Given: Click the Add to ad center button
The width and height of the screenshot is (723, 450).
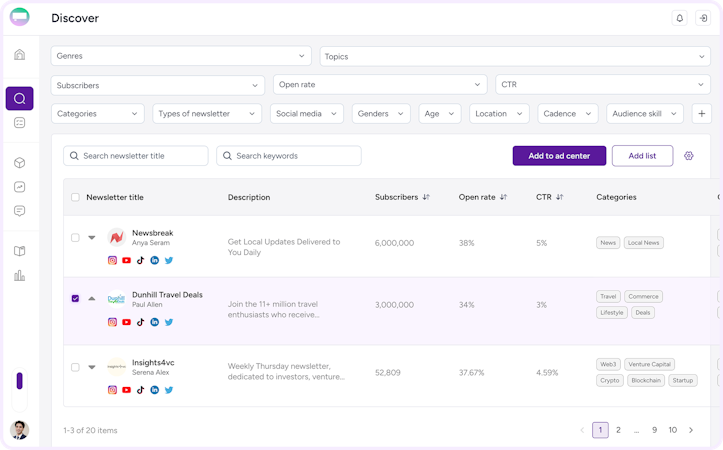Looking at the screenshot, I should [559, 156].
